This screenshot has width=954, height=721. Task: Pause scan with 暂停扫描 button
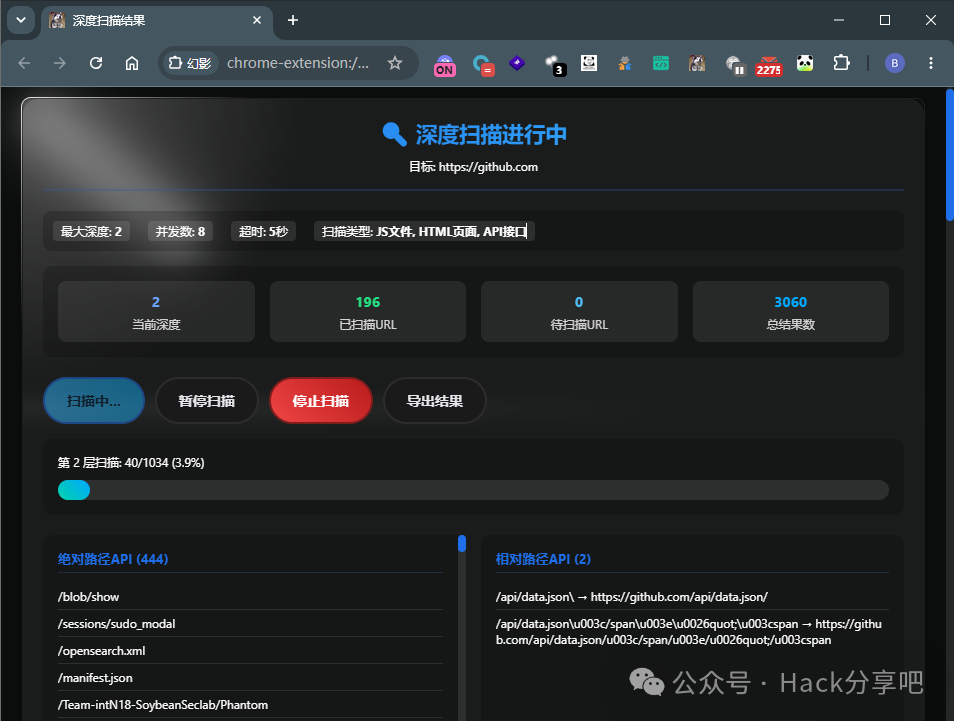207,400
